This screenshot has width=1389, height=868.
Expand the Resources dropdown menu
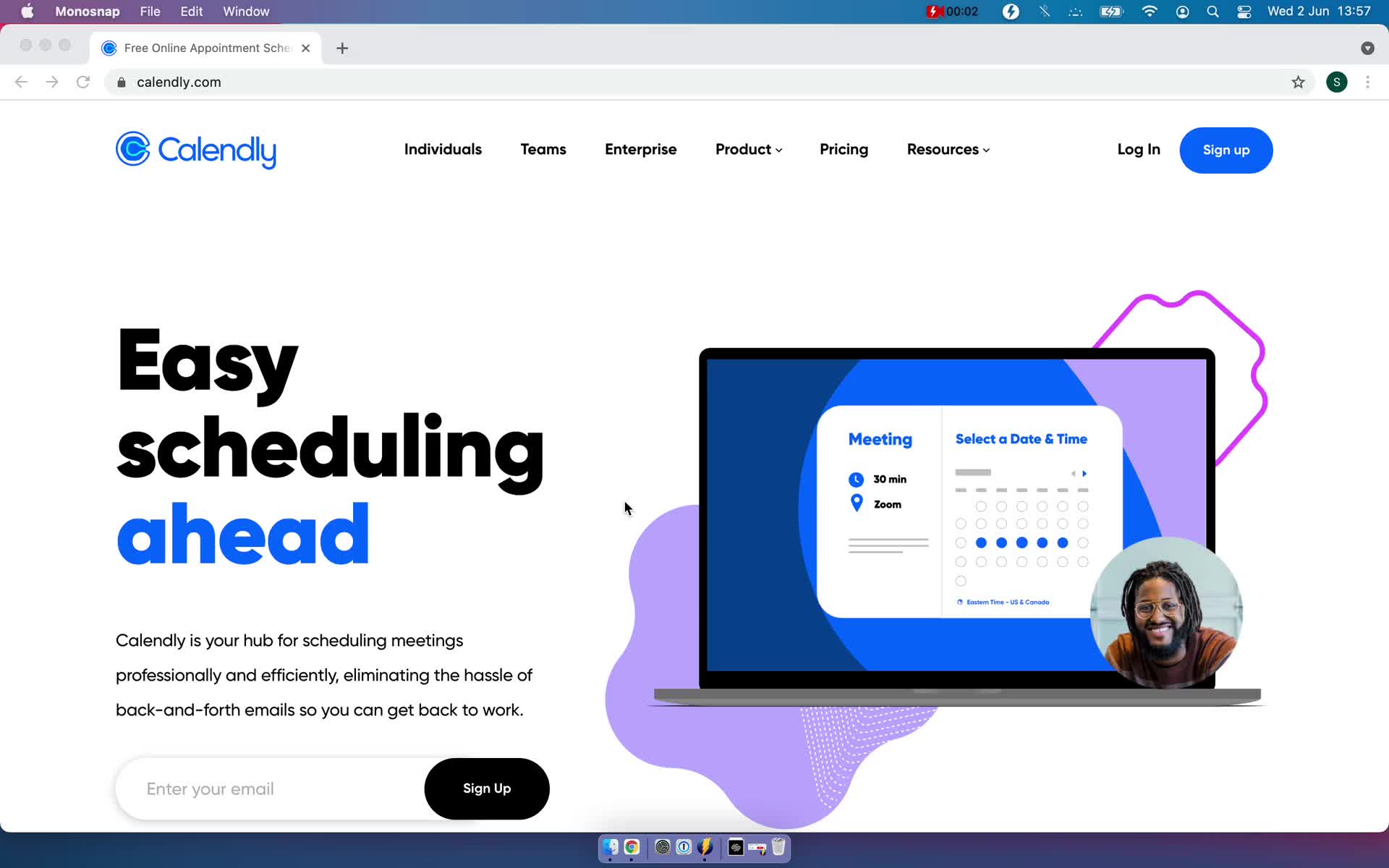[x=948, y=149]
